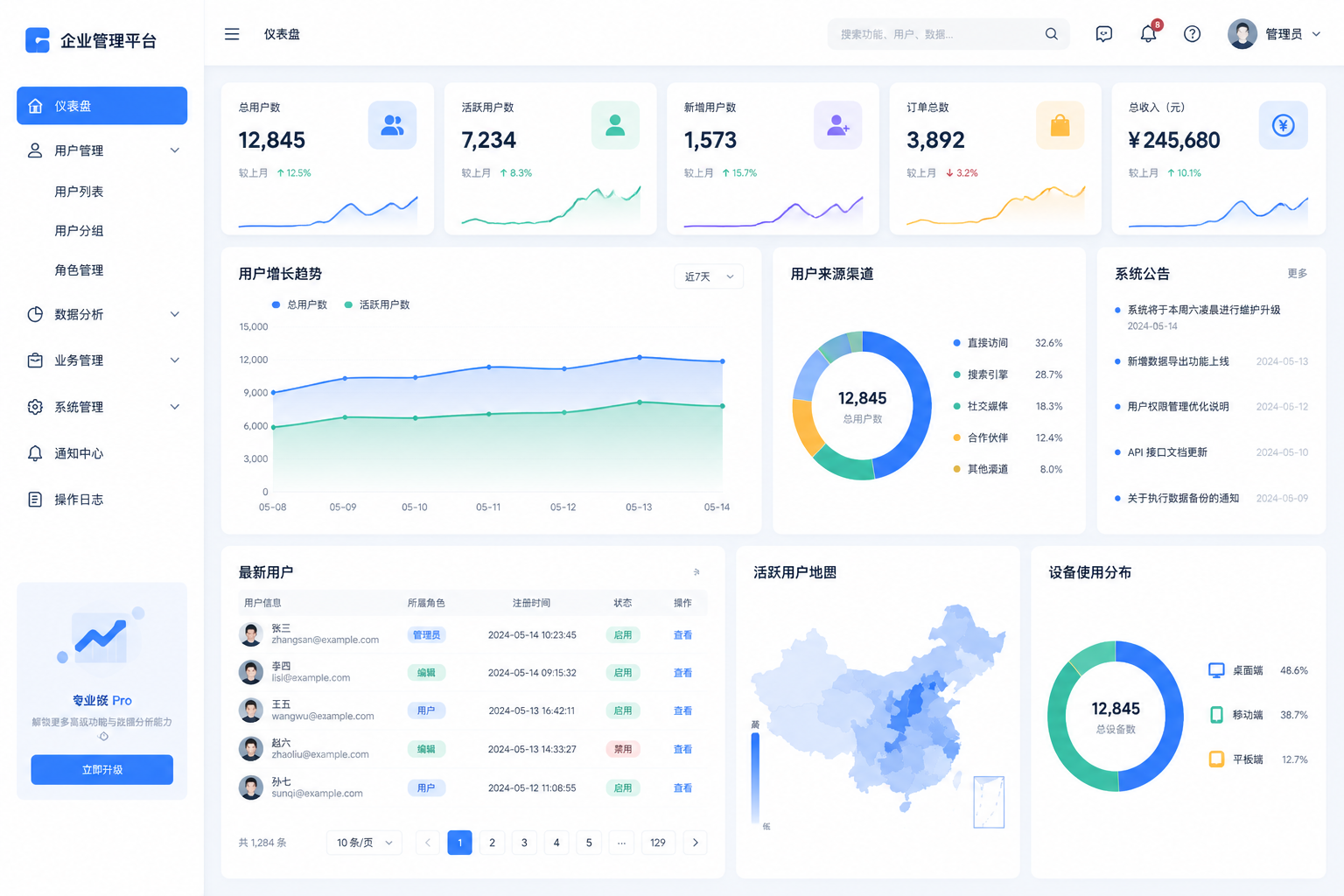Open 通知中心 from the sidebar

pyautogui.click(x=79, y=453)
